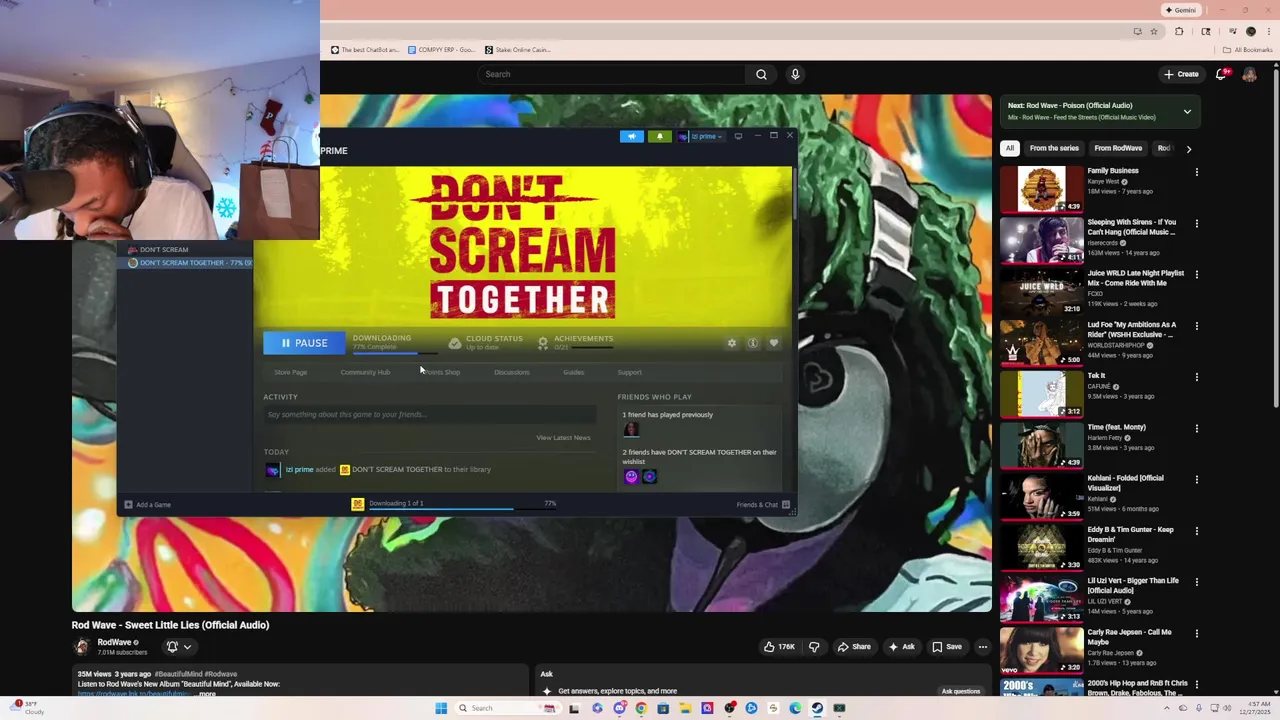
Task: Open previously played friend's avatar
Action: tap(631, 430)
